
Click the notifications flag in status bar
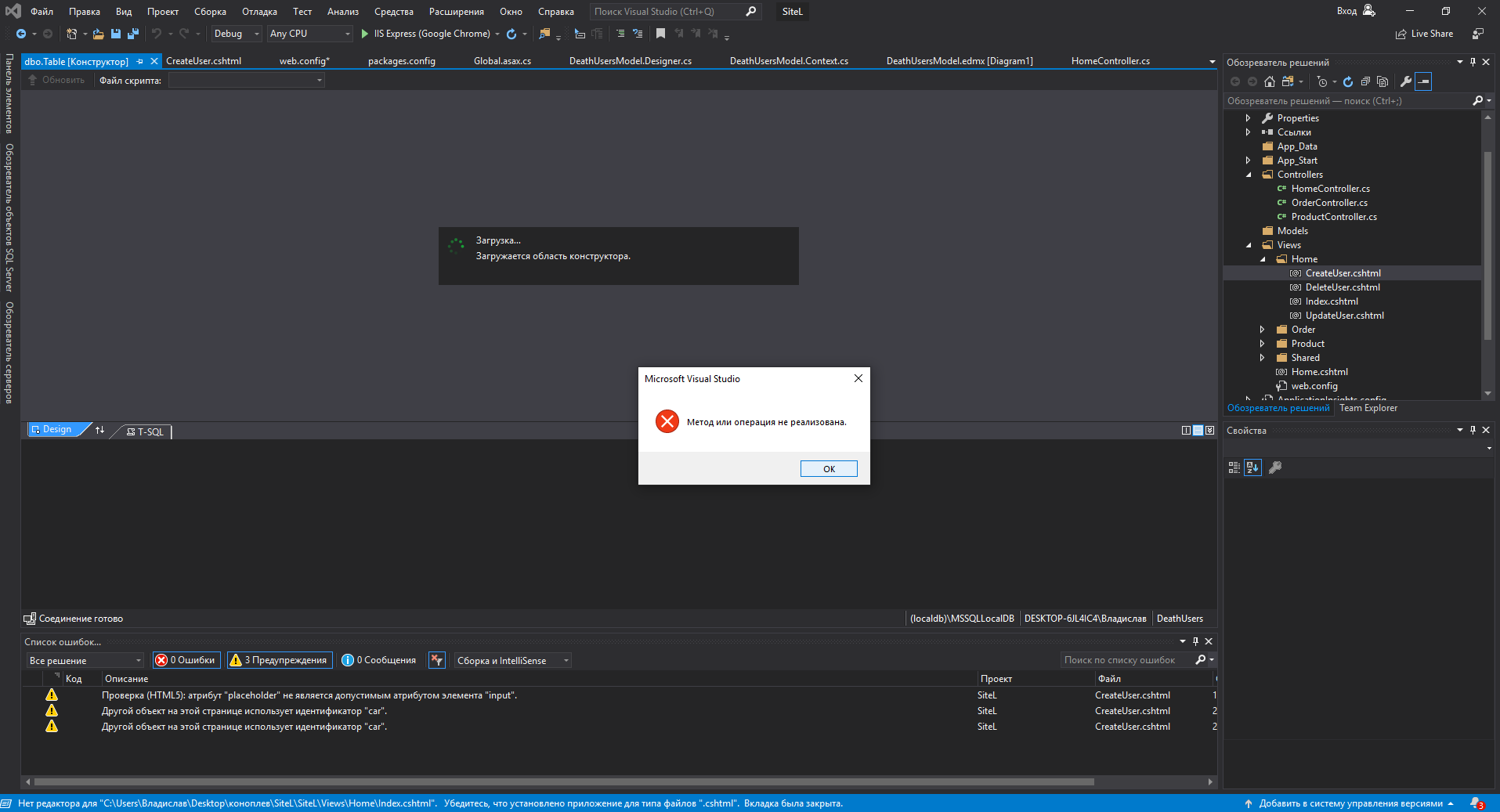(x=1477, y=803)
